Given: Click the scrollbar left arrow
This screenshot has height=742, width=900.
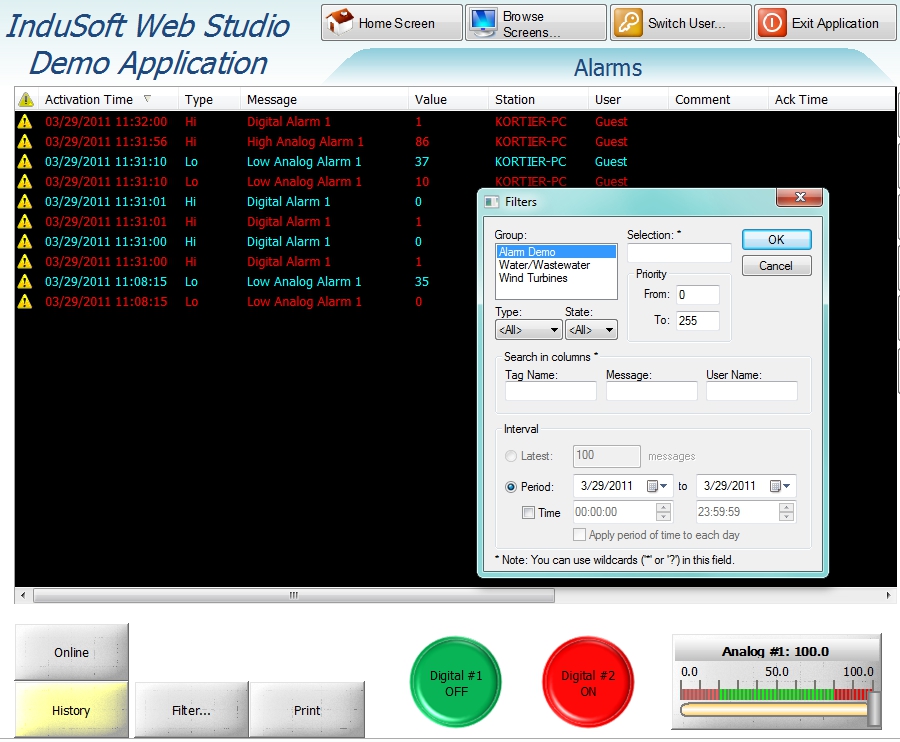Looking at the screenshot, I should coord(23,595).
